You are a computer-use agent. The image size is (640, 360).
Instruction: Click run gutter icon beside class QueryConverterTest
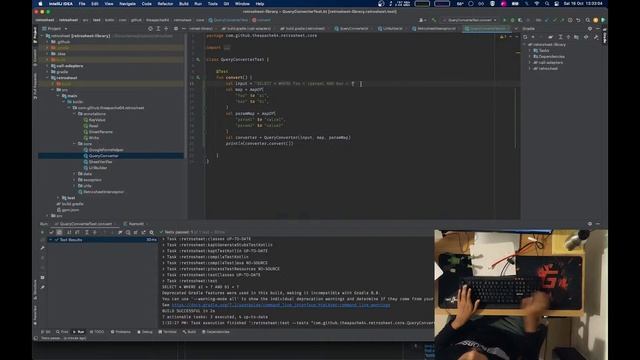tap(198, 60)
